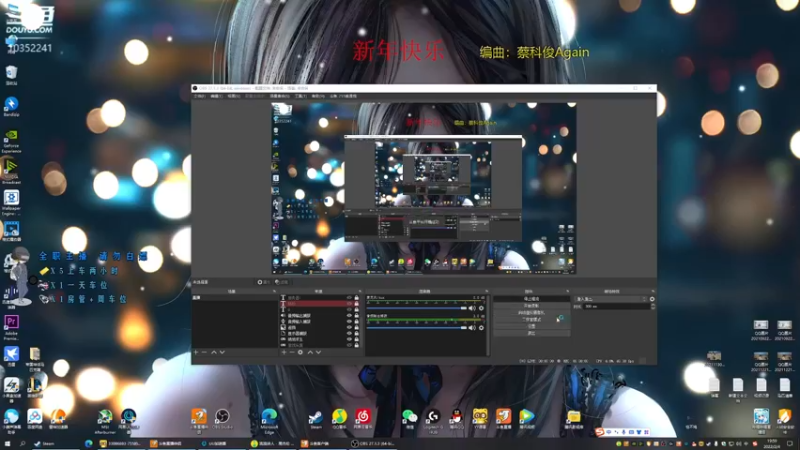Open the Tencent QQ penguin icon
Screen dimensions: 800x450
(x=457, y=419)
